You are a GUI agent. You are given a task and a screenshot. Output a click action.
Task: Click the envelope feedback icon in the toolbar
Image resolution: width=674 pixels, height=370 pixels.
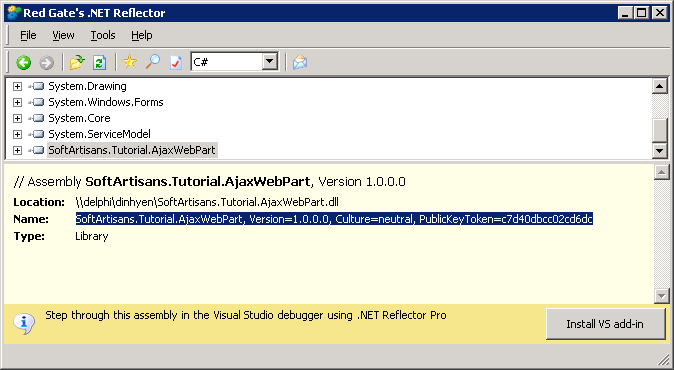[300, 63]
